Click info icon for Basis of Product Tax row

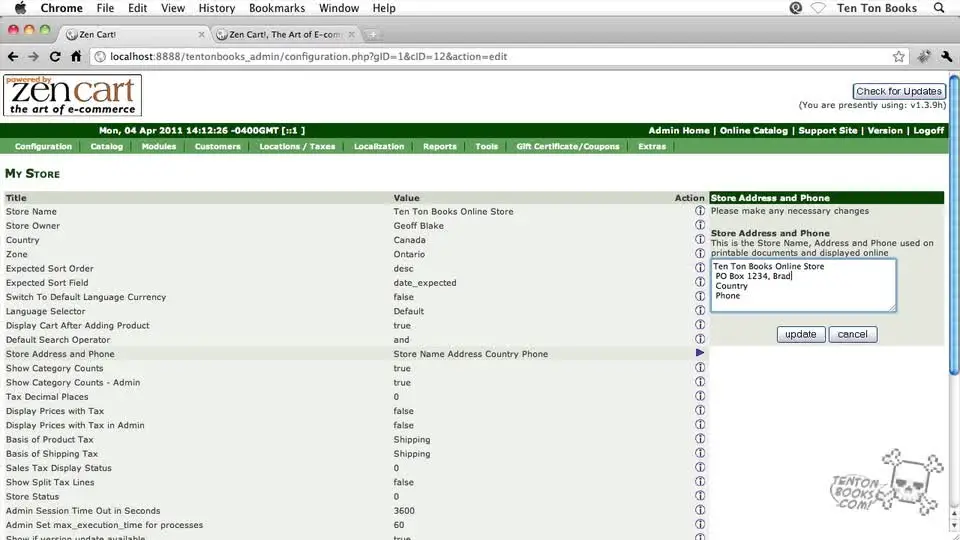pos(700,438)
